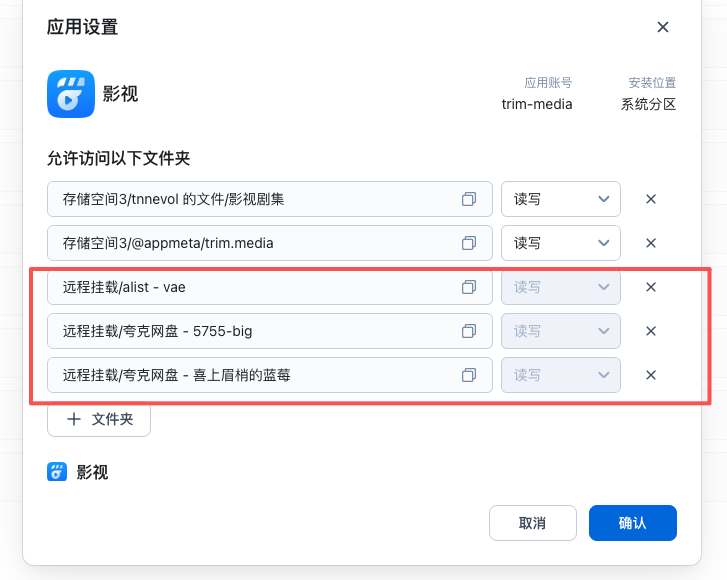This screenshot has height=580, width=727.
Task: Click folder browse icon for 喜上眉梢的蓝莓 path
Action: tap(468, 375)
